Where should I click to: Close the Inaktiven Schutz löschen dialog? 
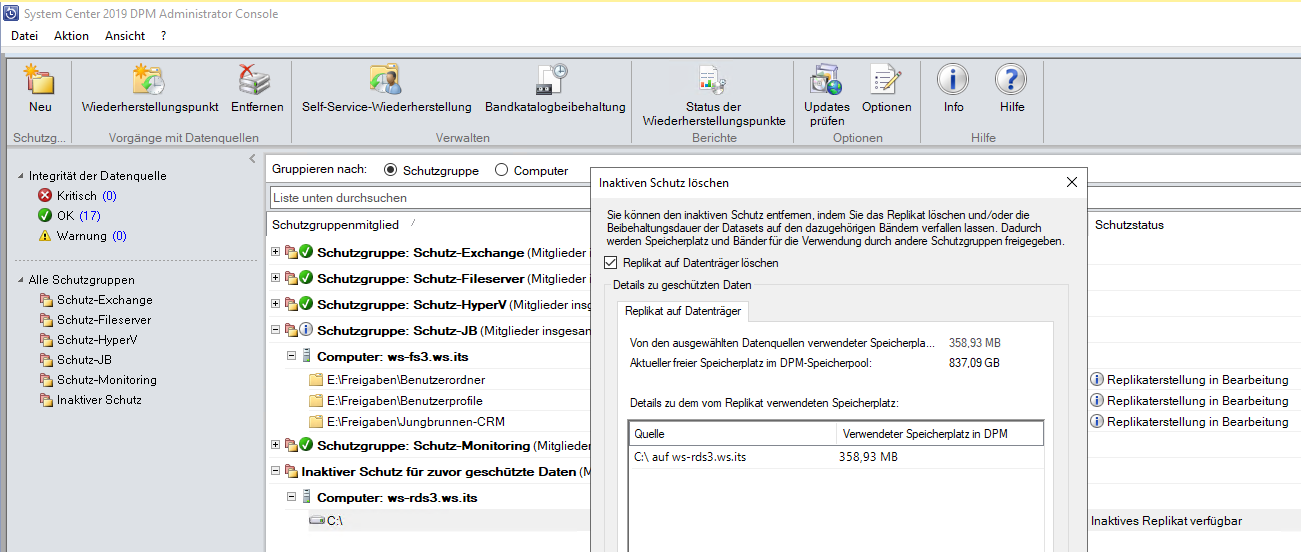[1071, 182]
